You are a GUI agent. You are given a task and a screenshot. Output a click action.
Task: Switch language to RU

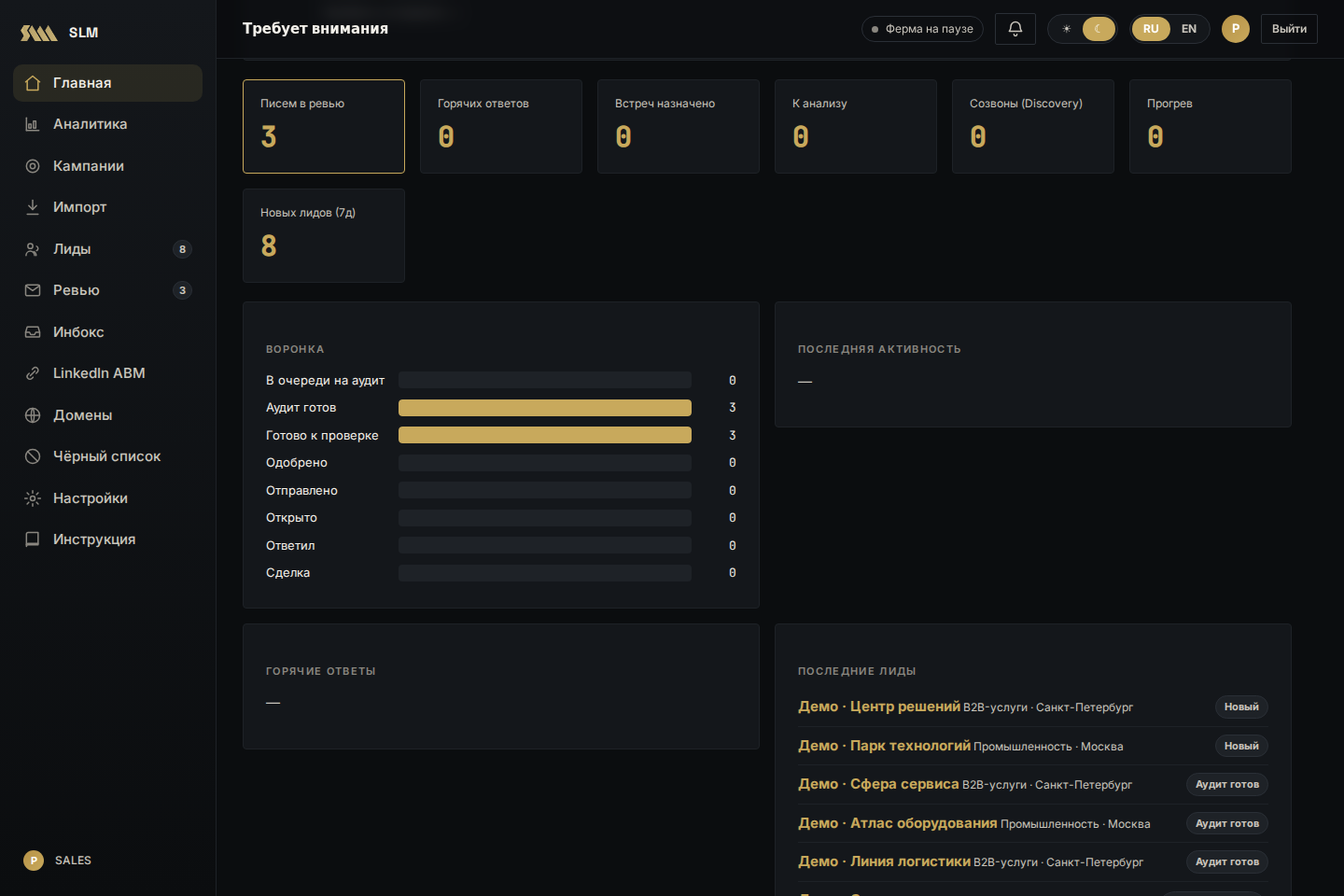coord(1151,29)
